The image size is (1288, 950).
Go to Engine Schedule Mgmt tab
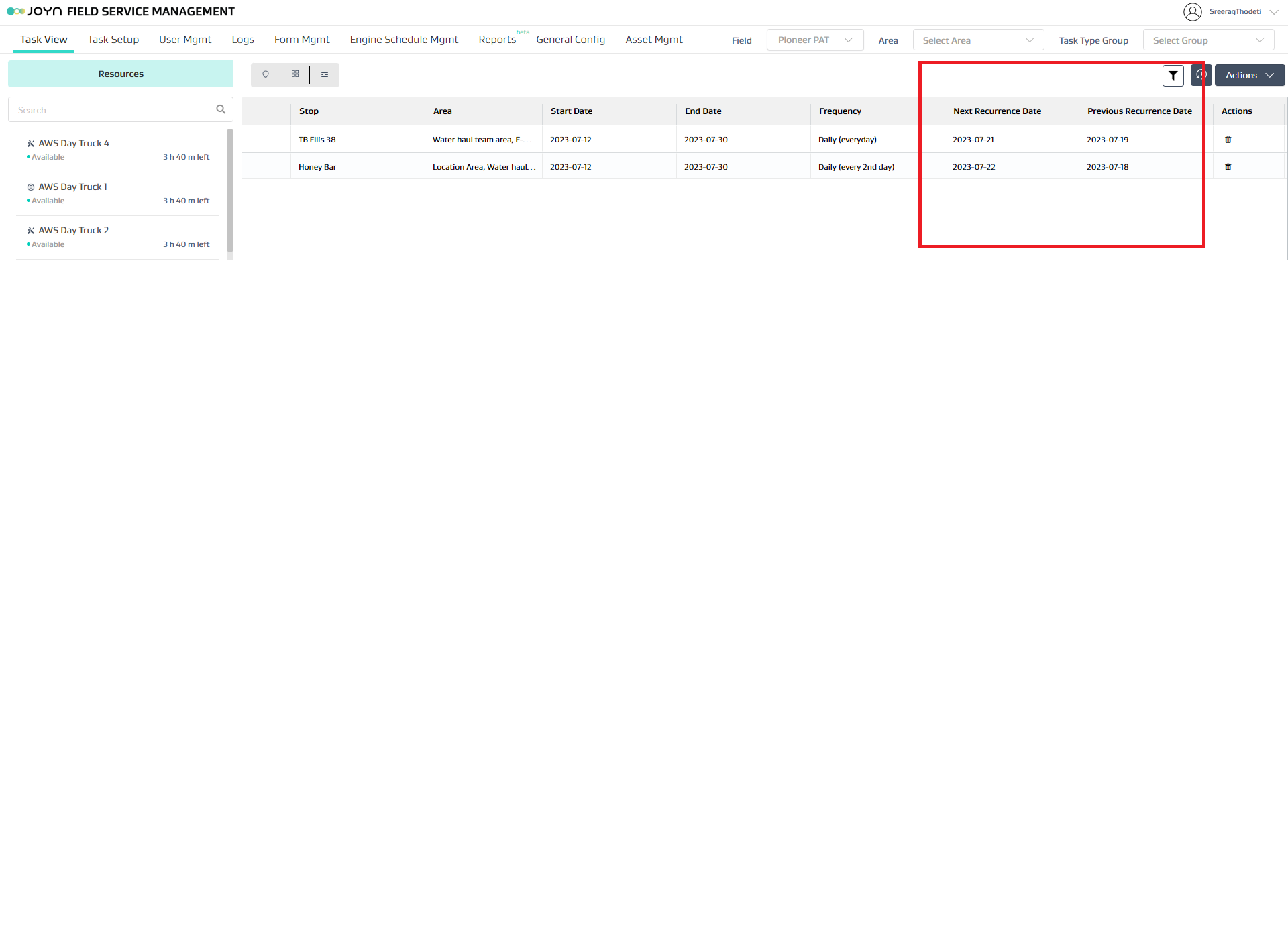tap(404, 40)
